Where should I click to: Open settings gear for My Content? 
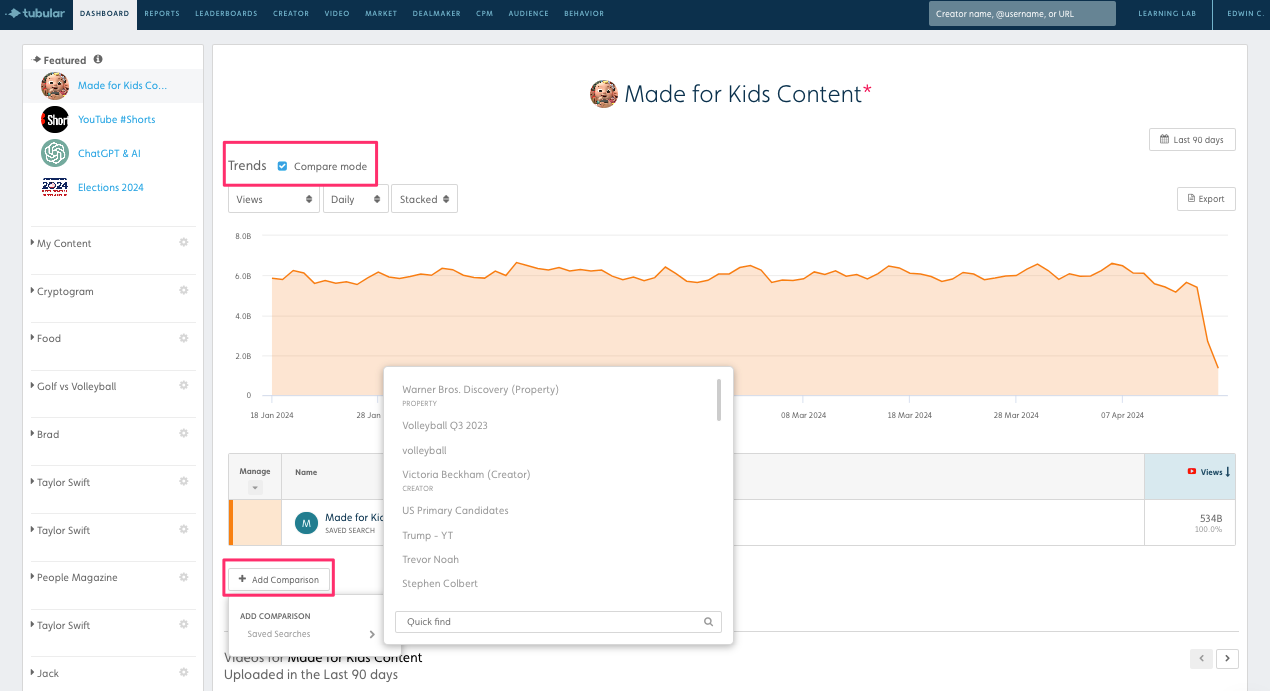coord(183,243)
